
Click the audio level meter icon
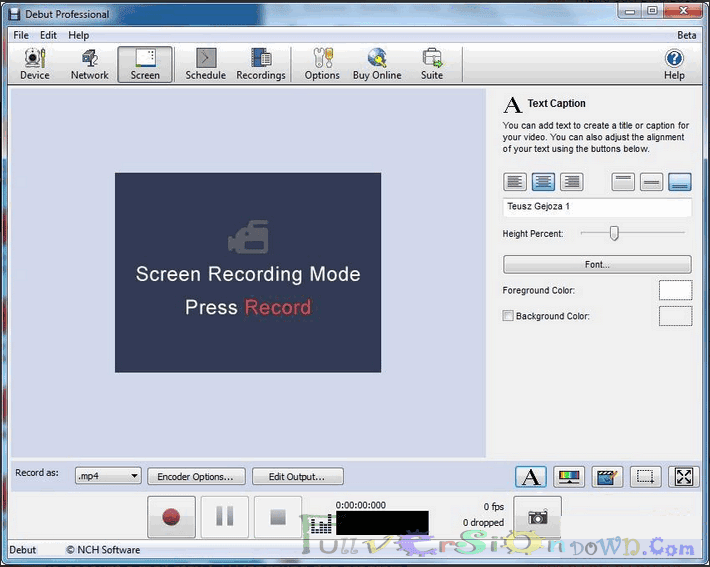coord(321,524)
